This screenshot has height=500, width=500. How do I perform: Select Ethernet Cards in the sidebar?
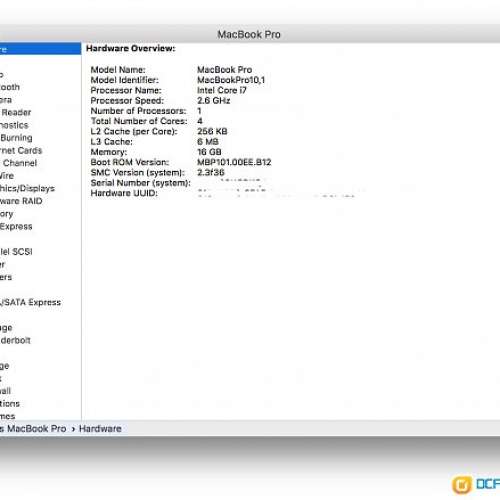21,150
